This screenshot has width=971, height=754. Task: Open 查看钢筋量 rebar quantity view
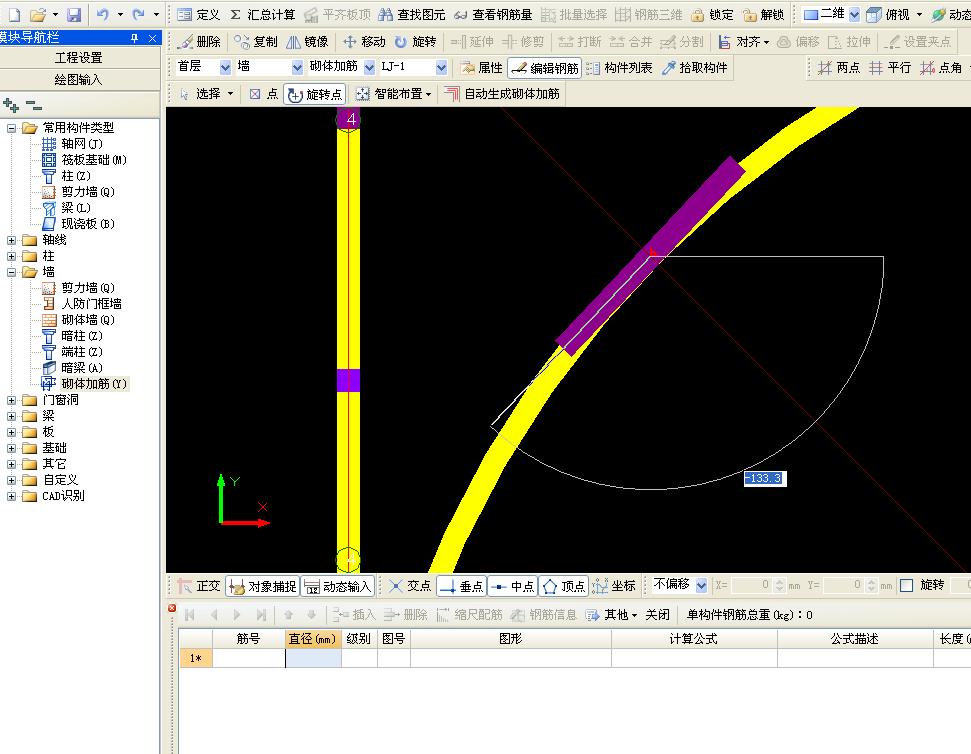493,14
